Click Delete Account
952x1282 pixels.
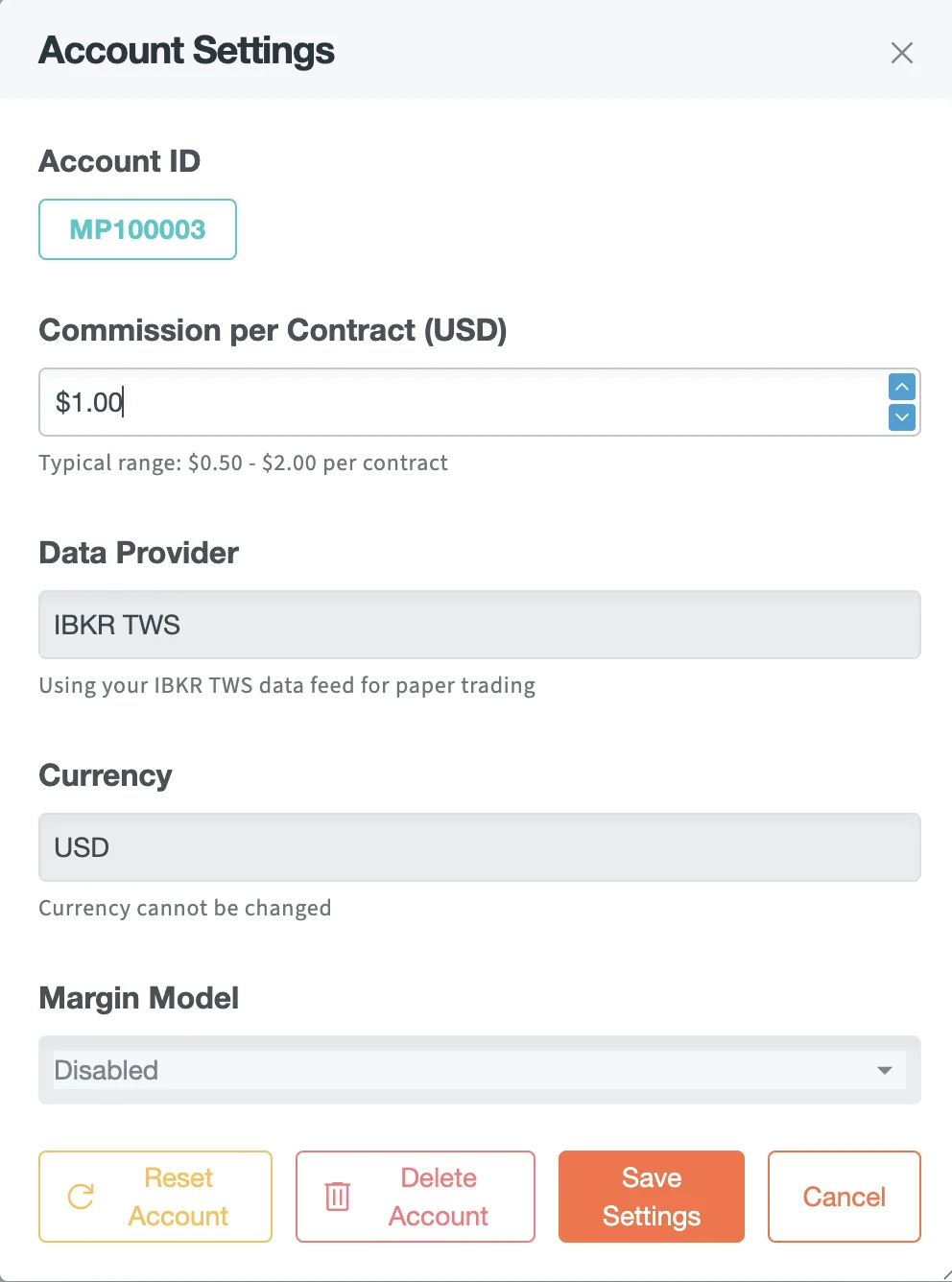(415, 1197)
